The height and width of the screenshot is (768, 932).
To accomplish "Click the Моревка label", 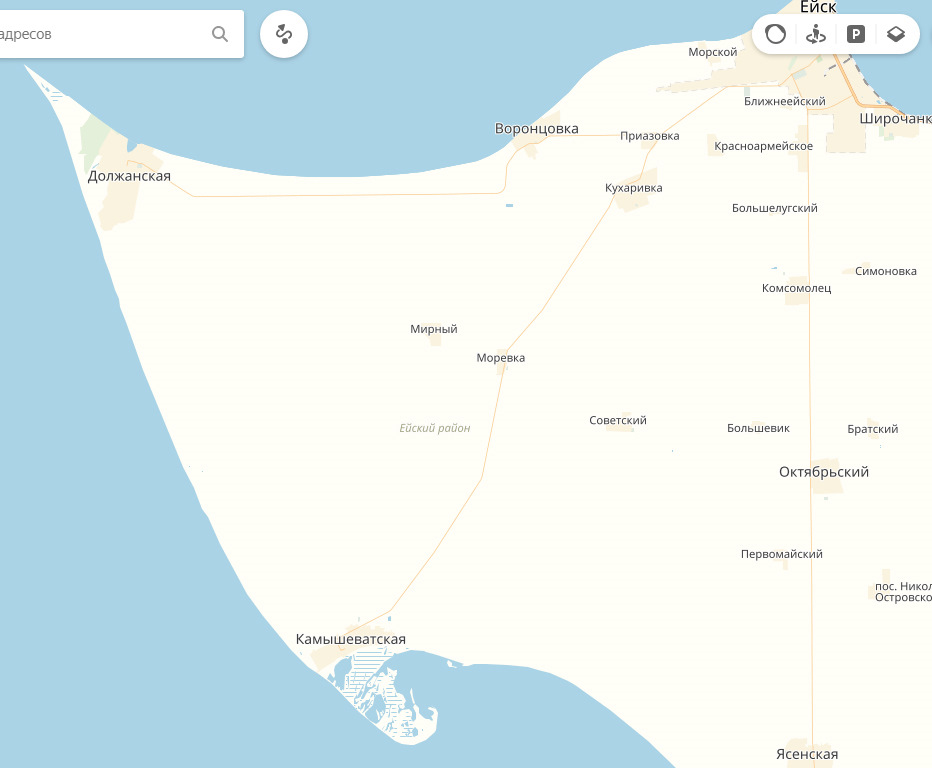I will [x=500, y=358].
